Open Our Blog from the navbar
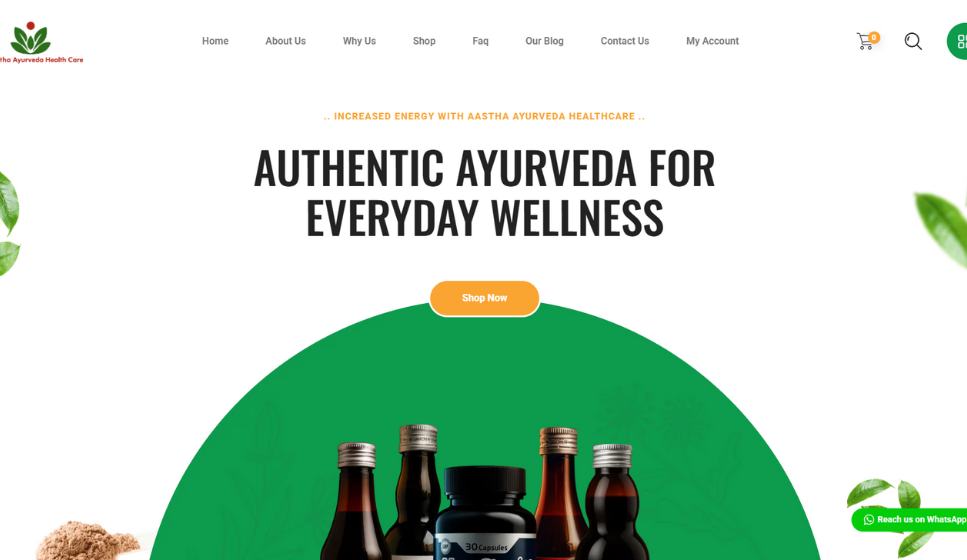This screenshot has width=967, height=560. click(x=545, y=41)
